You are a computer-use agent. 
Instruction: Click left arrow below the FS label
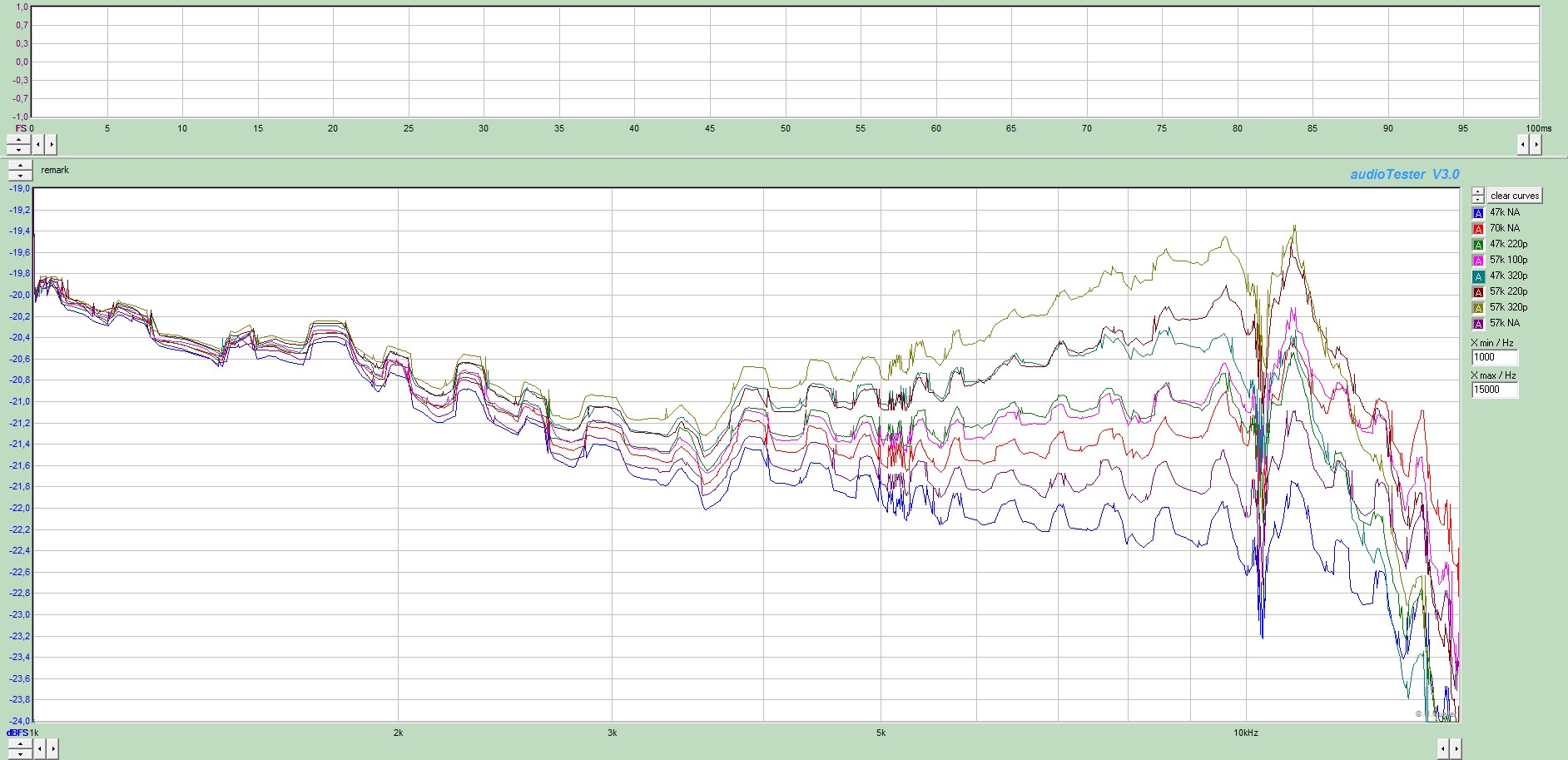(x=37, y=145)
